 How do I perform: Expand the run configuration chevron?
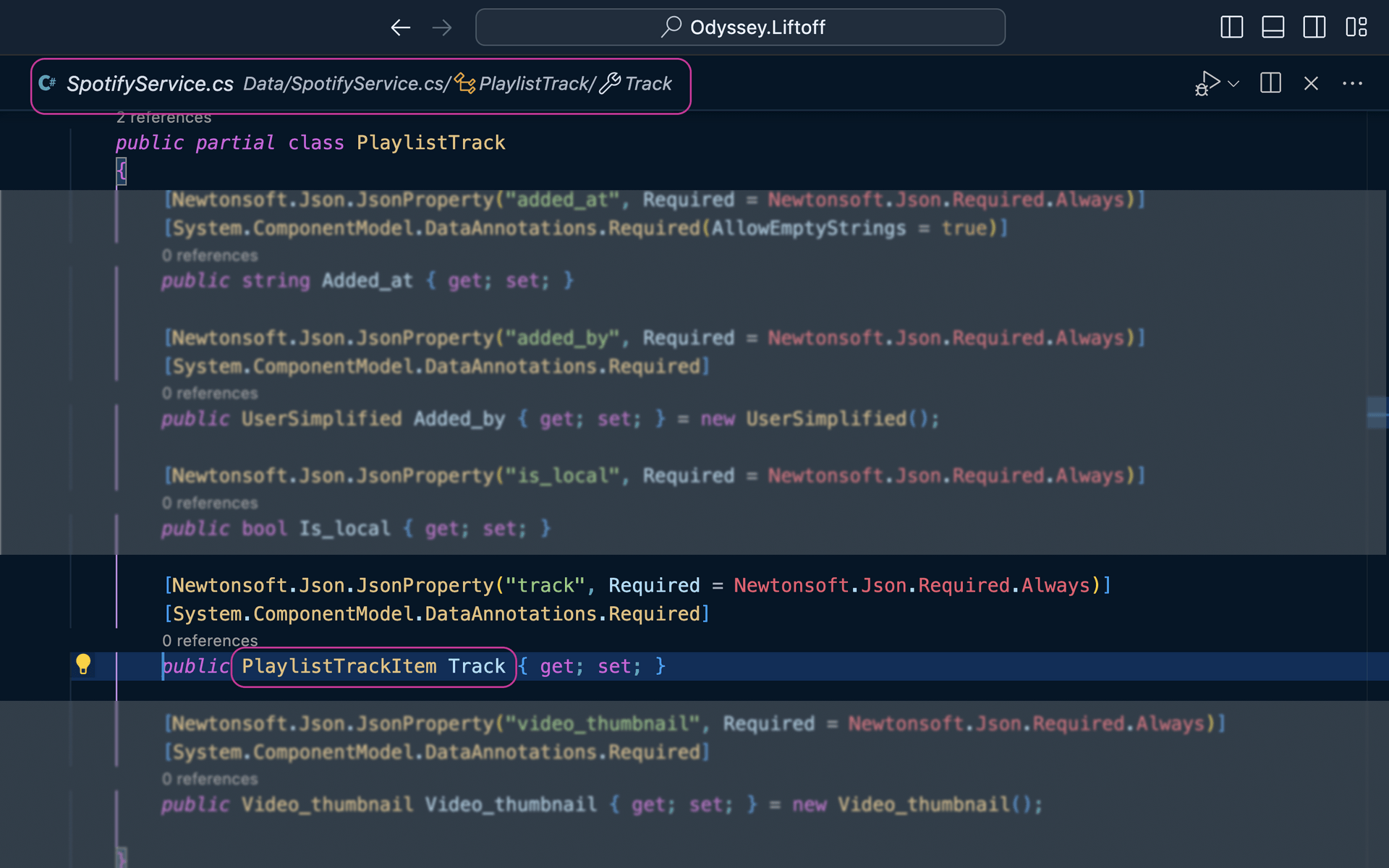point(1234,83)
